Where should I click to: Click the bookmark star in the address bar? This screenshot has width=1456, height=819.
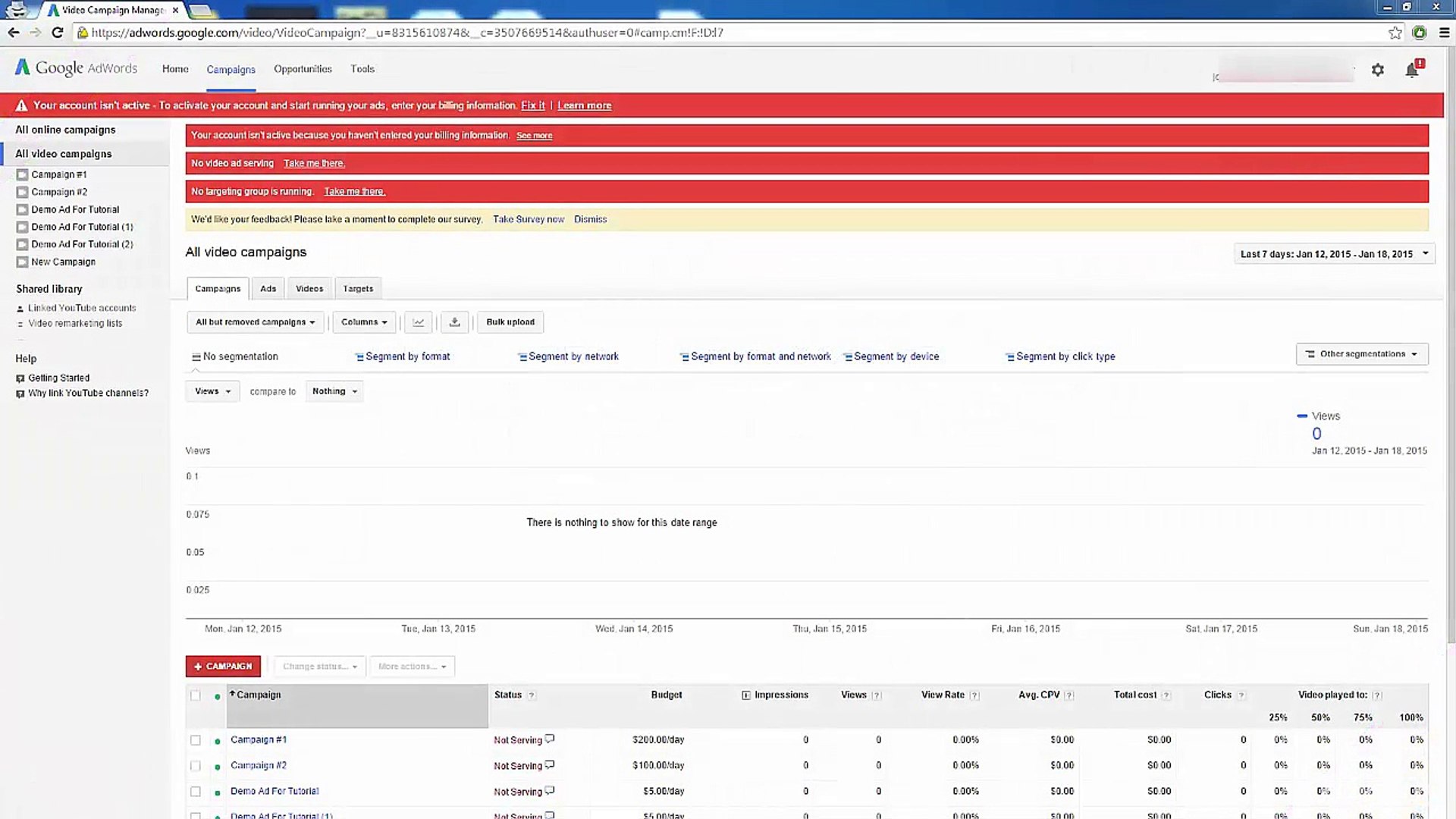click(x=1395, y=33)
